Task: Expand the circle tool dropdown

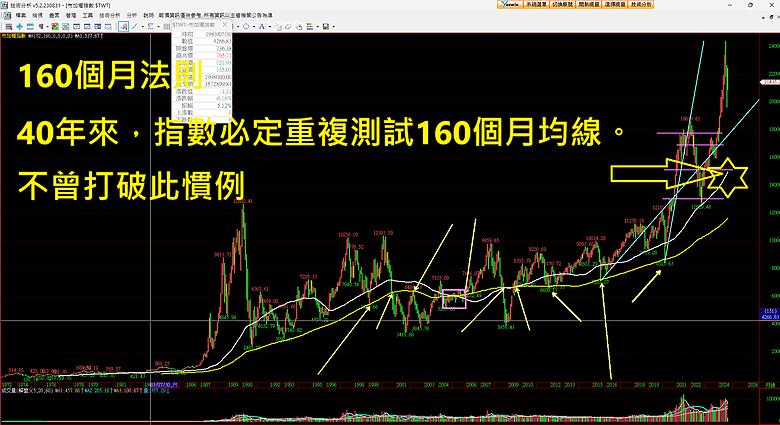Action: tap(254, 26)
